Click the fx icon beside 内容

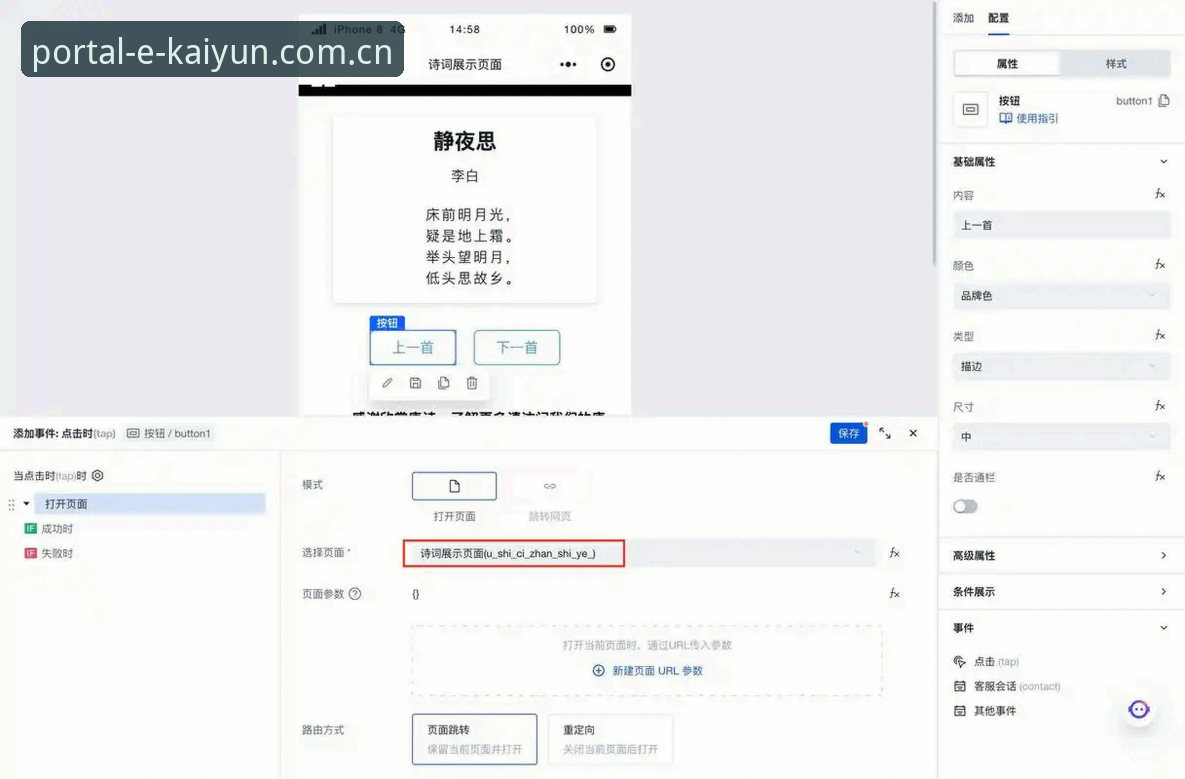1160,194
